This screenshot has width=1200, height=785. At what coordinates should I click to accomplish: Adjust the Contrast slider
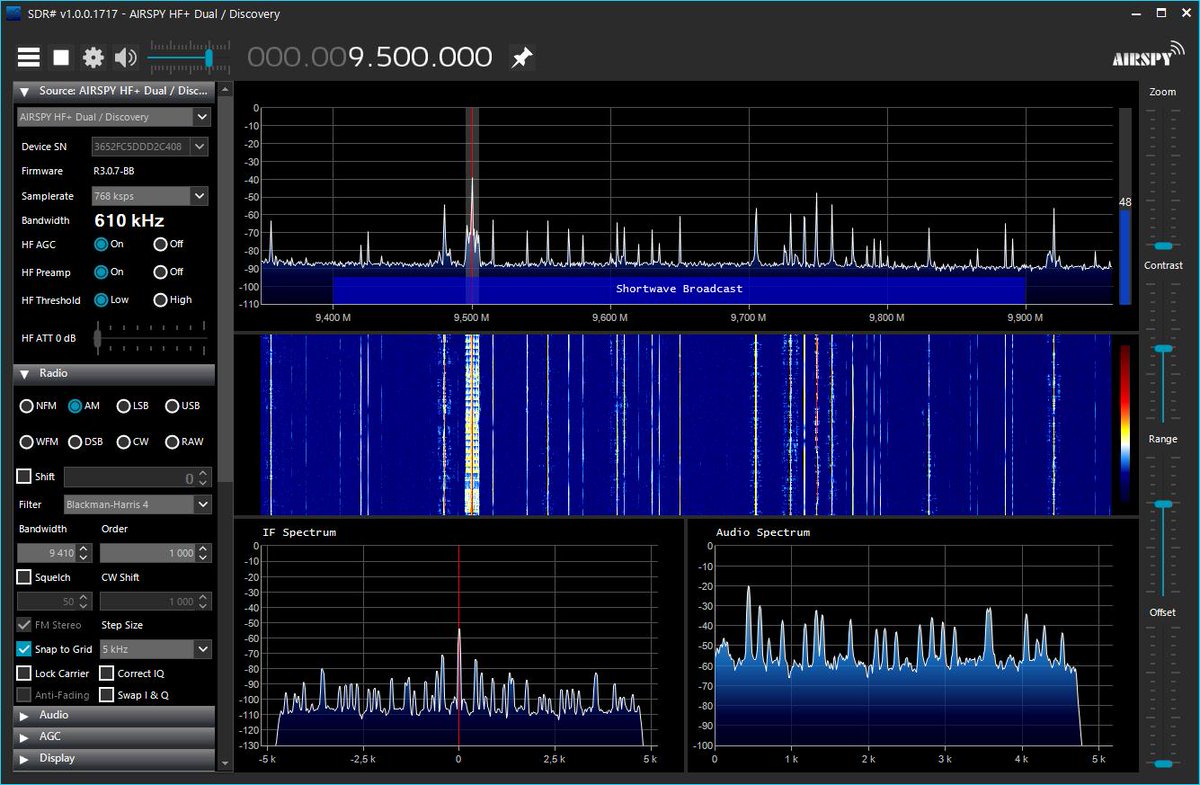pos(1163,348)
